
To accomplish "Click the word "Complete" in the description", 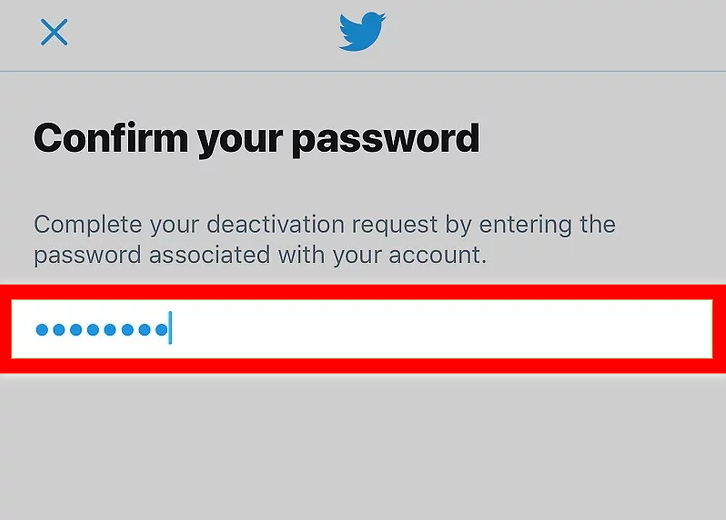I will 78,223.
